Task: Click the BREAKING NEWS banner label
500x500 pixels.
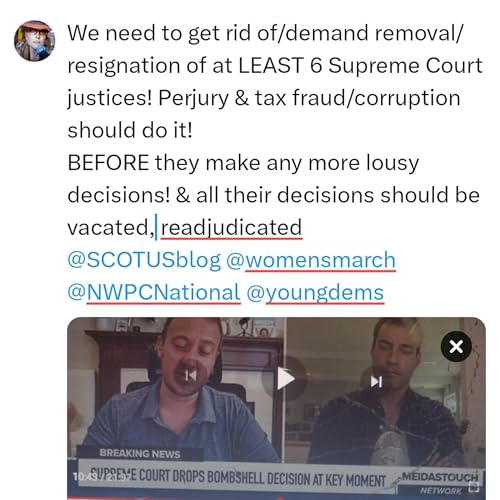Action: click(x=140, y=454)
